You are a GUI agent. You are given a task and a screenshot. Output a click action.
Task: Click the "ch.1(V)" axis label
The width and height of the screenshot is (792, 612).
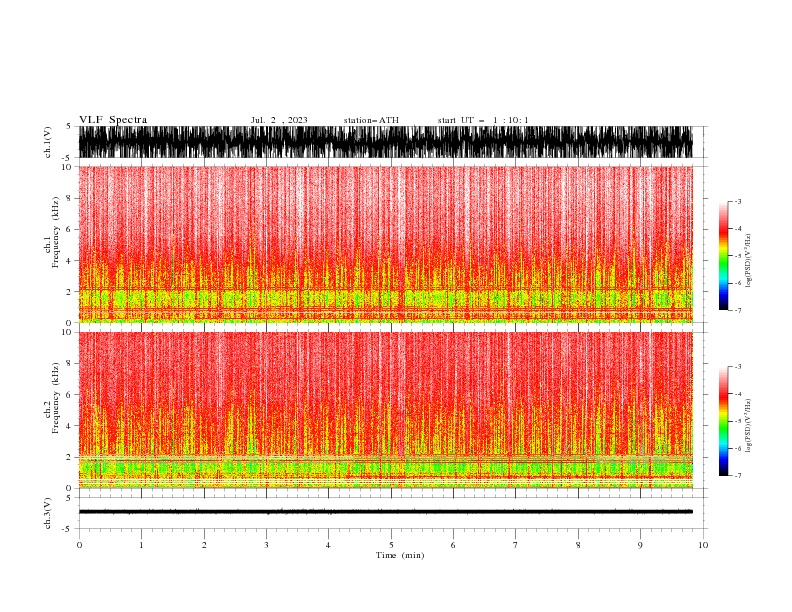[x=48, y=142]
